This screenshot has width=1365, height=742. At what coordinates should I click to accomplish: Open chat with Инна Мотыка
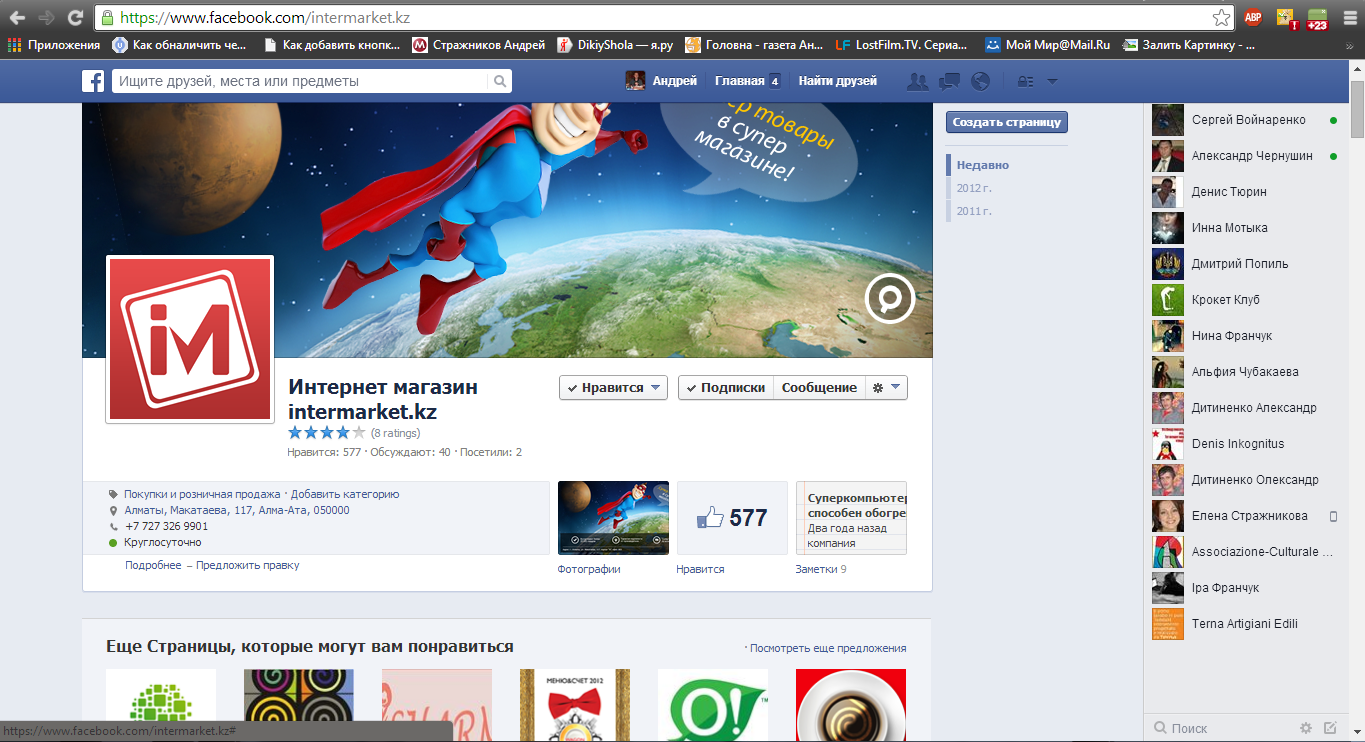click(x=1244, y=228)
